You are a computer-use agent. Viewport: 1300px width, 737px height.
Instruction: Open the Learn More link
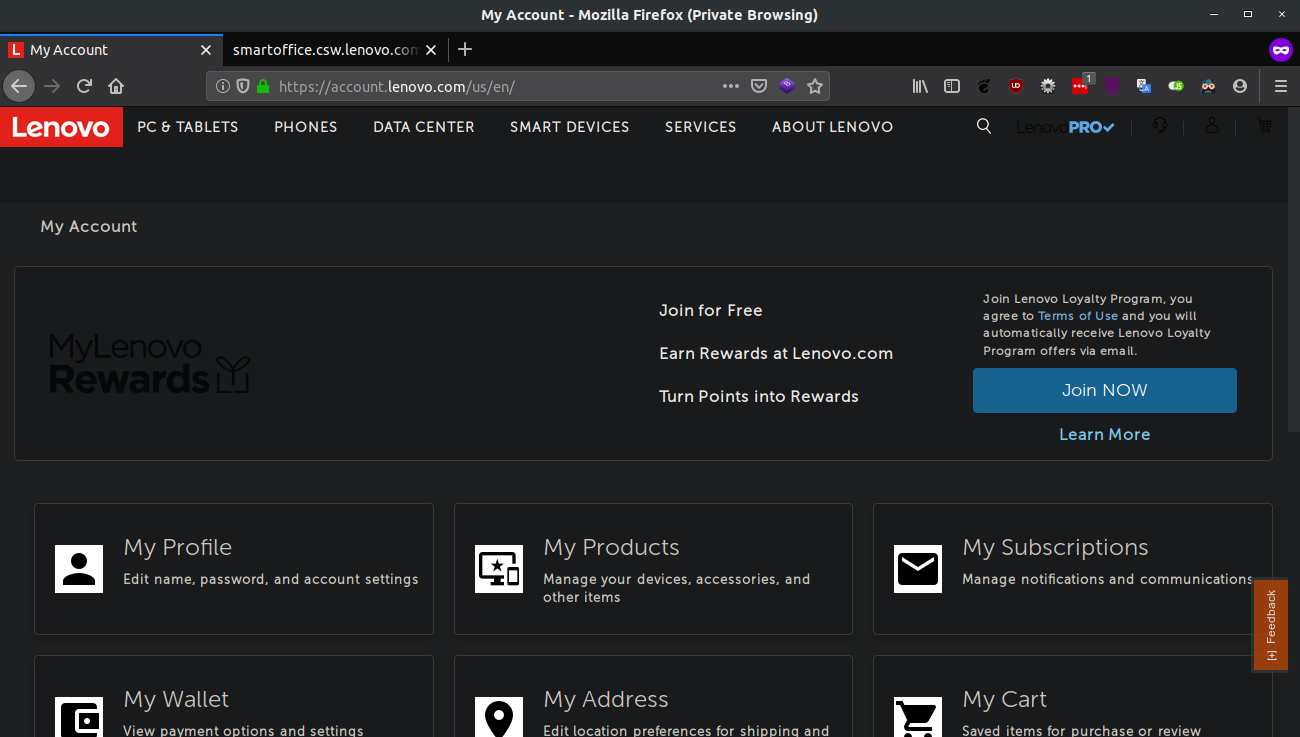coord(1105,434)
